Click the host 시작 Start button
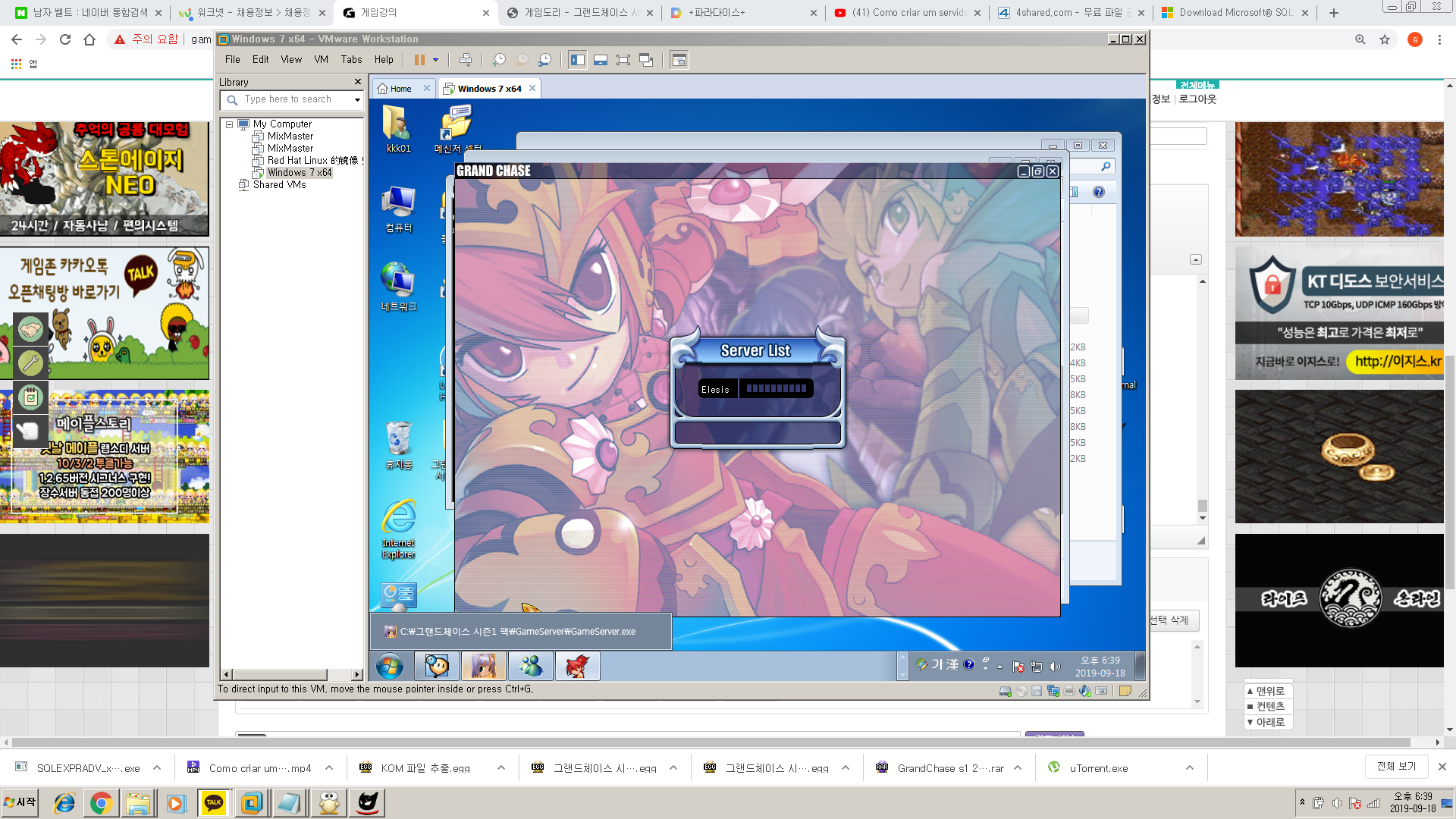 [x=20, y=802]
